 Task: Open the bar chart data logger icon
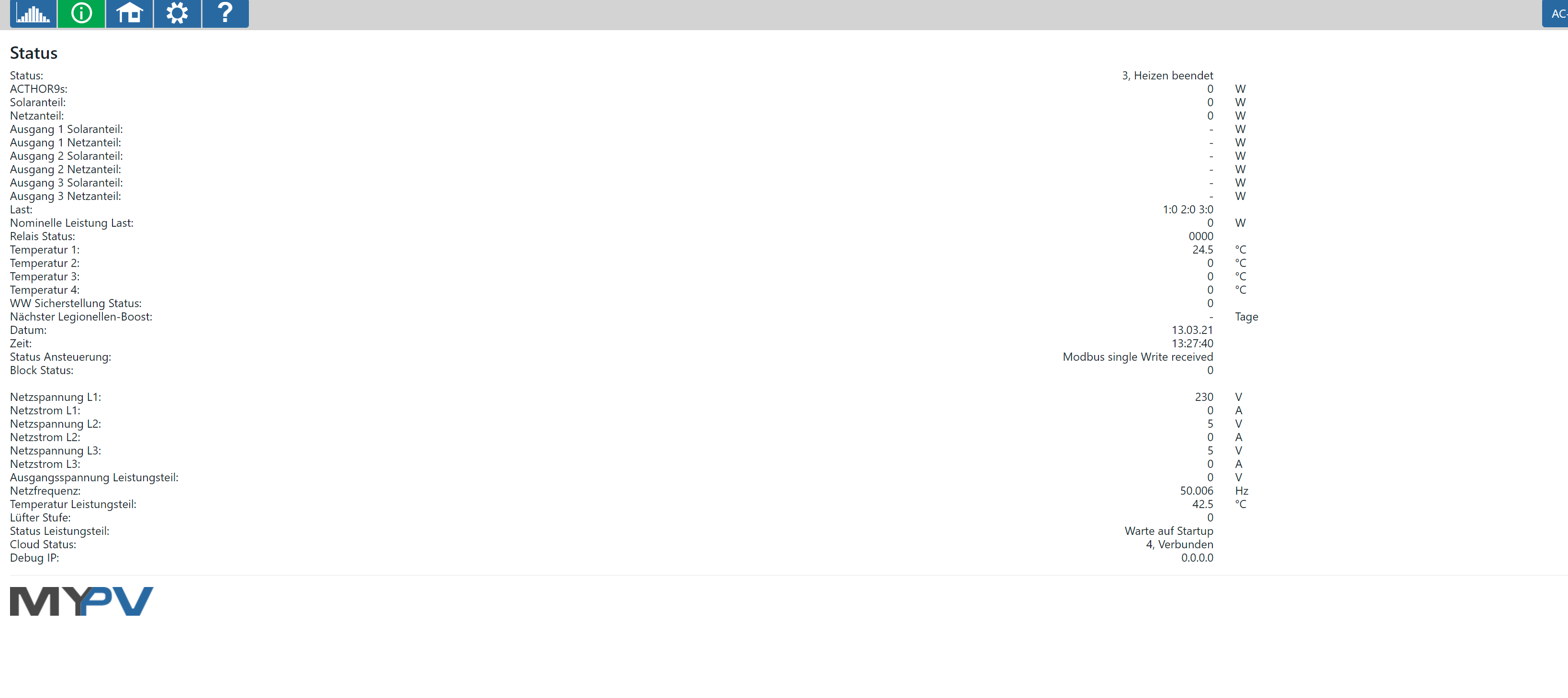click(34, 13)
